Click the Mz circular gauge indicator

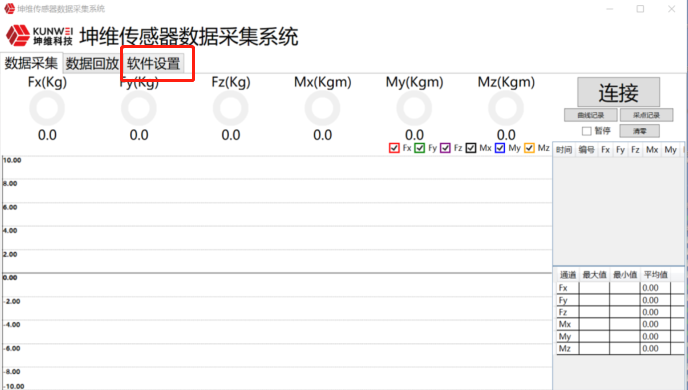click(506, 108)
